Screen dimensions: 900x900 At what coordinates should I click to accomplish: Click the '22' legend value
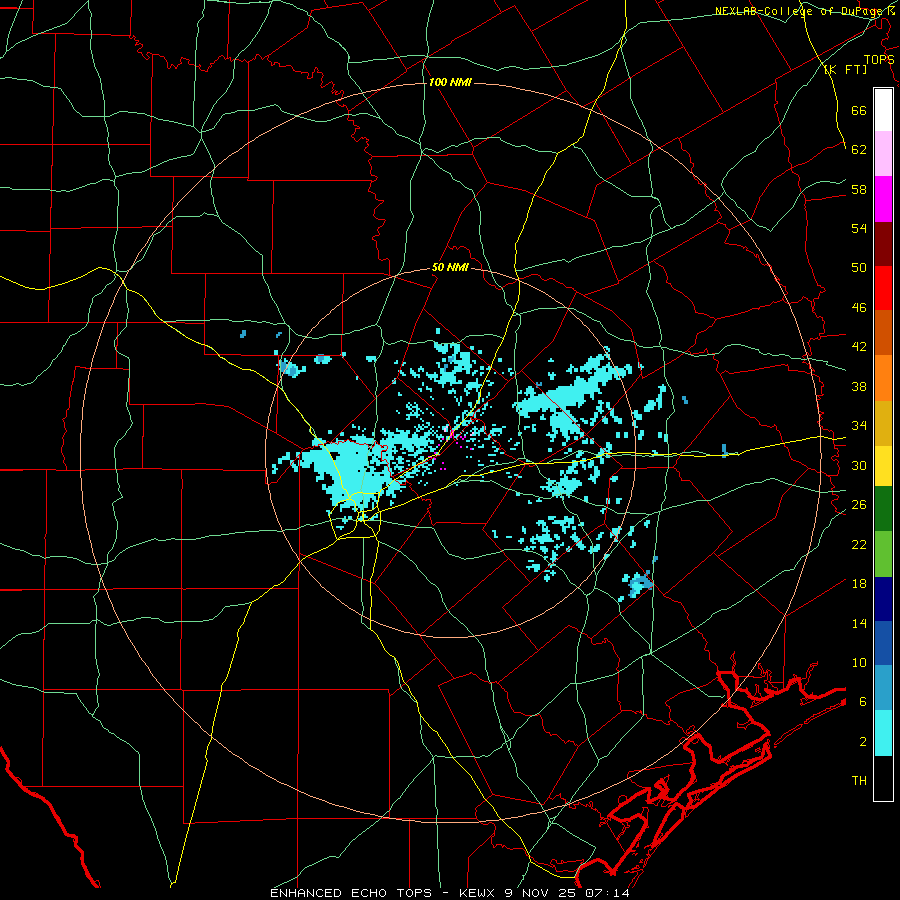click(x=859, y=544)
